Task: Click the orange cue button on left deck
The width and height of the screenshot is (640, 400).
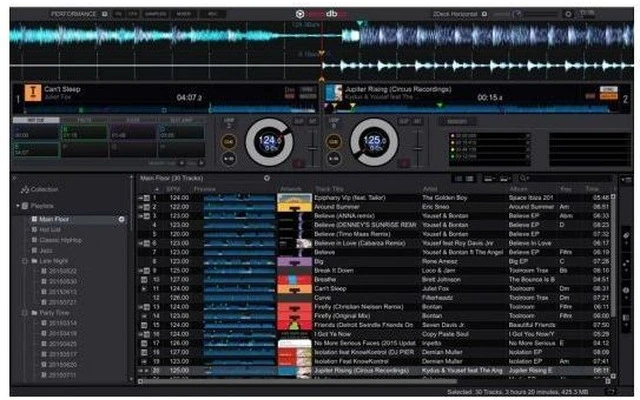Action: click(229, 141)
